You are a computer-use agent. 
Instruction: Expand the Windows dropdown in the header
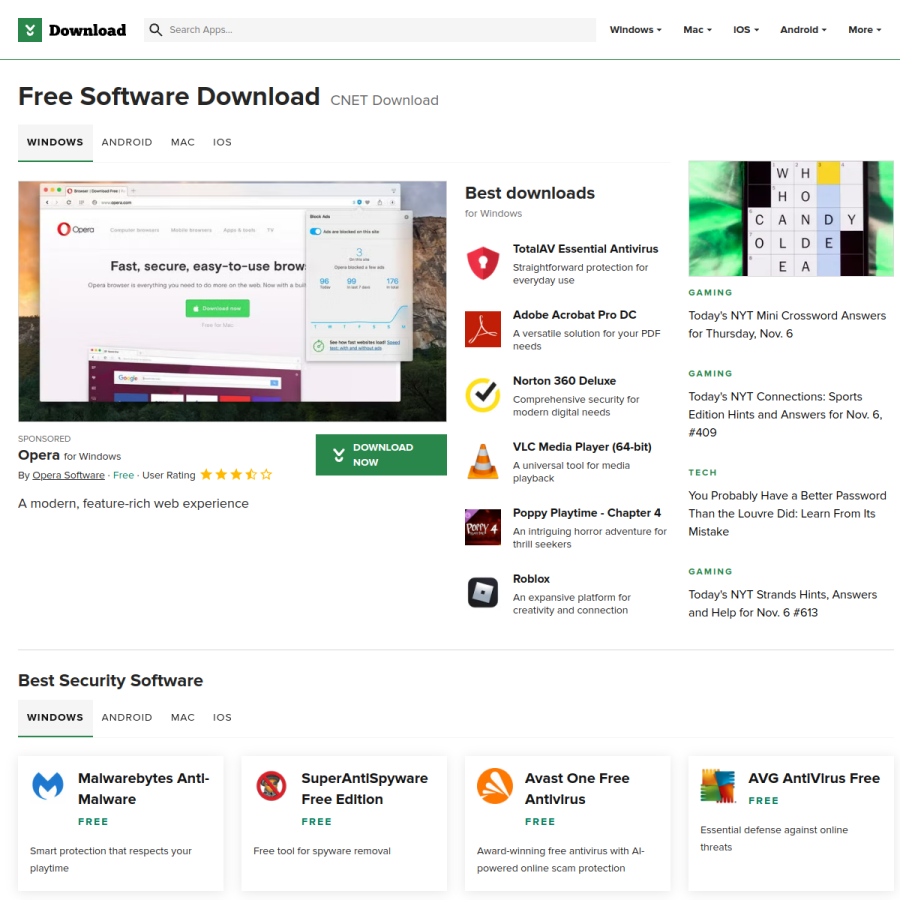click(635, 30)
